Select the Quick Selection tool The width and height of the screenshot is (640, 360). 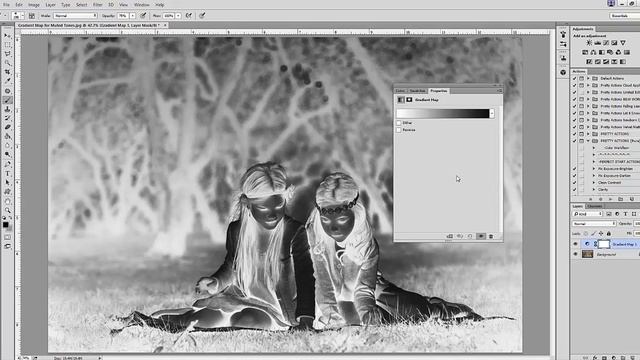[x=7, y=63]
